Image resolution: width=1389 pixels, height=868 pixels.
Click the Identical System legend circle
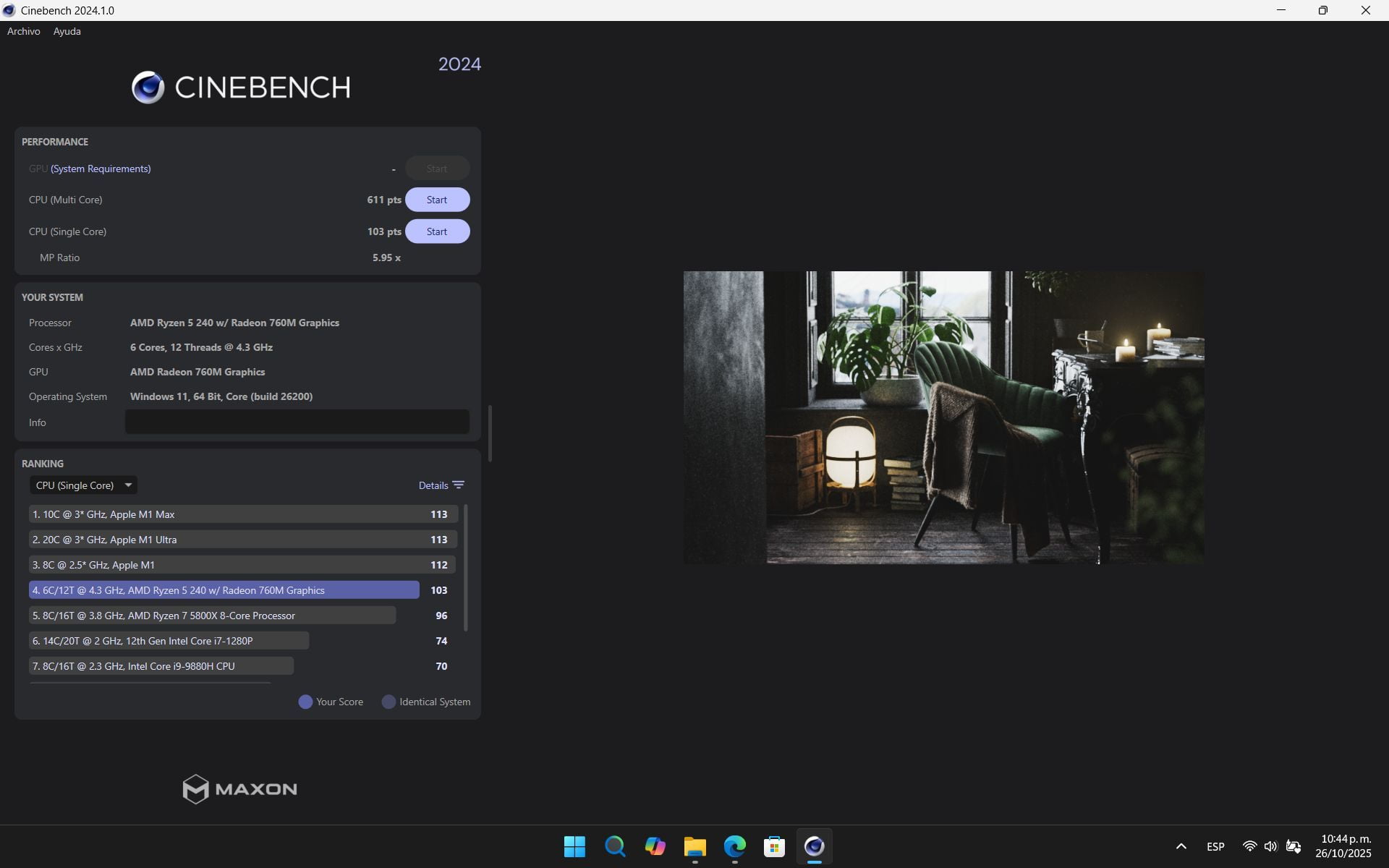pos(388,702)
